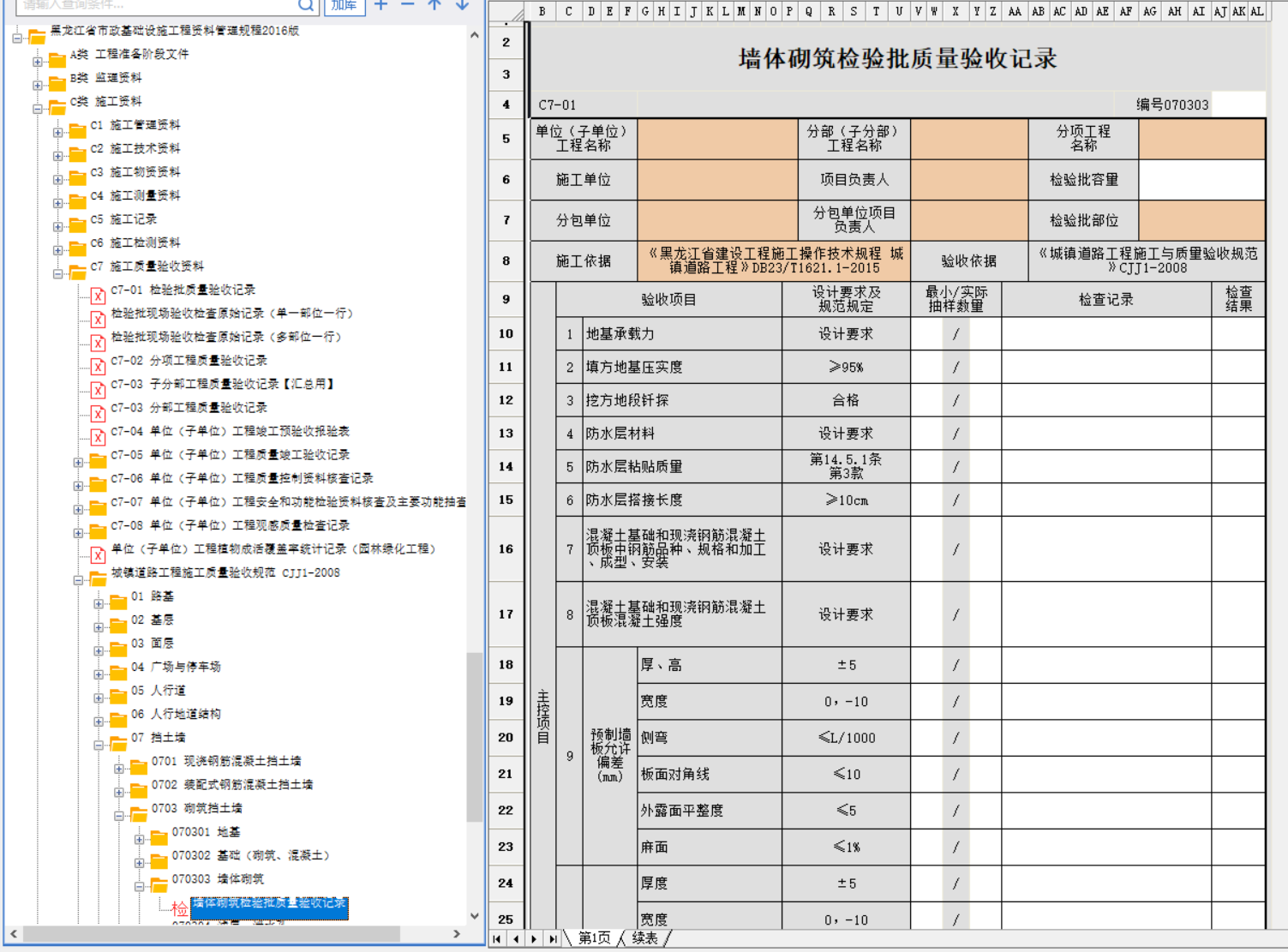This screenshot has width=1288, height=952.
Task: Click red 检 icon of selected record
Action: pos(179,908)
